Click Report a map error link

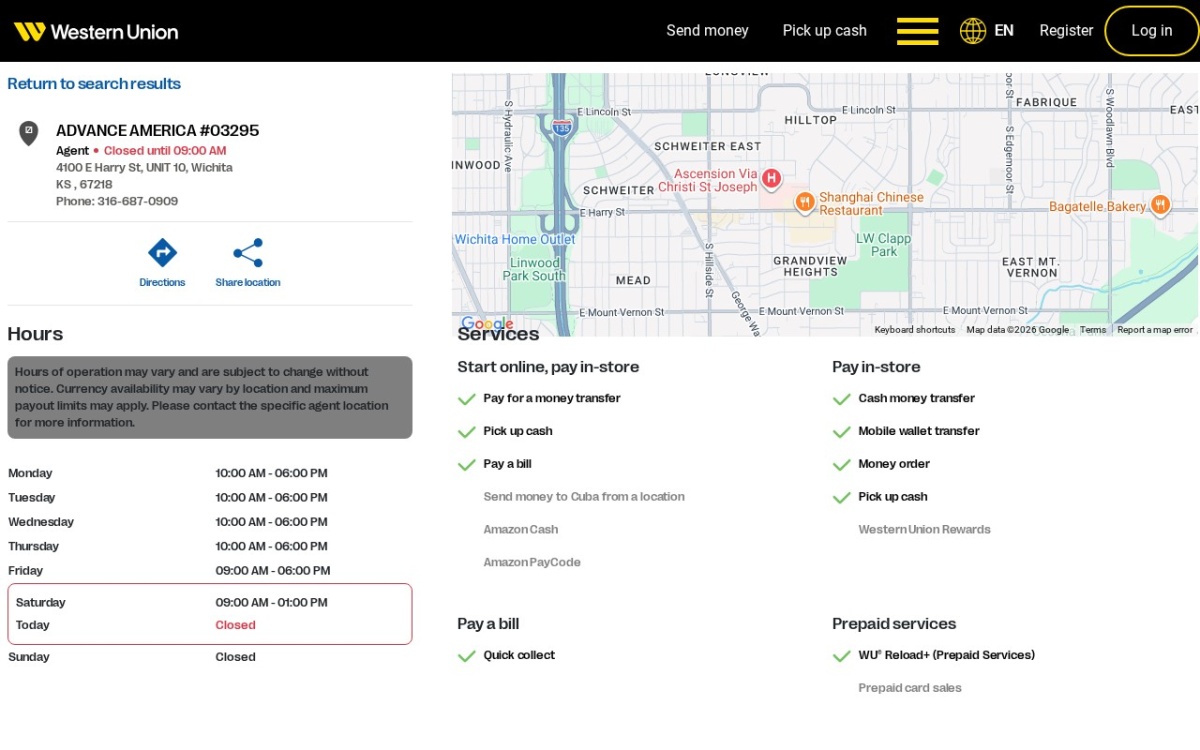point(1155,330)
